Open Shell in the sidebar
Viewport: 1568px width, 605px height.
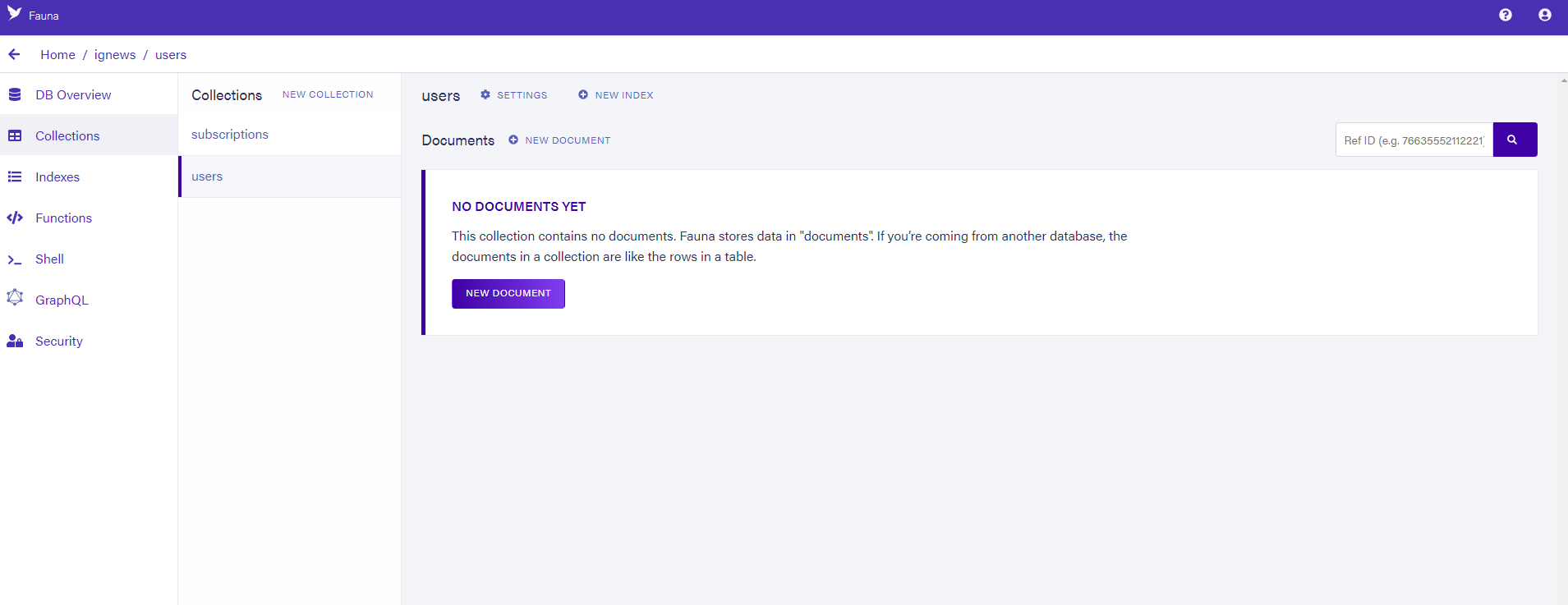[89, 259]
